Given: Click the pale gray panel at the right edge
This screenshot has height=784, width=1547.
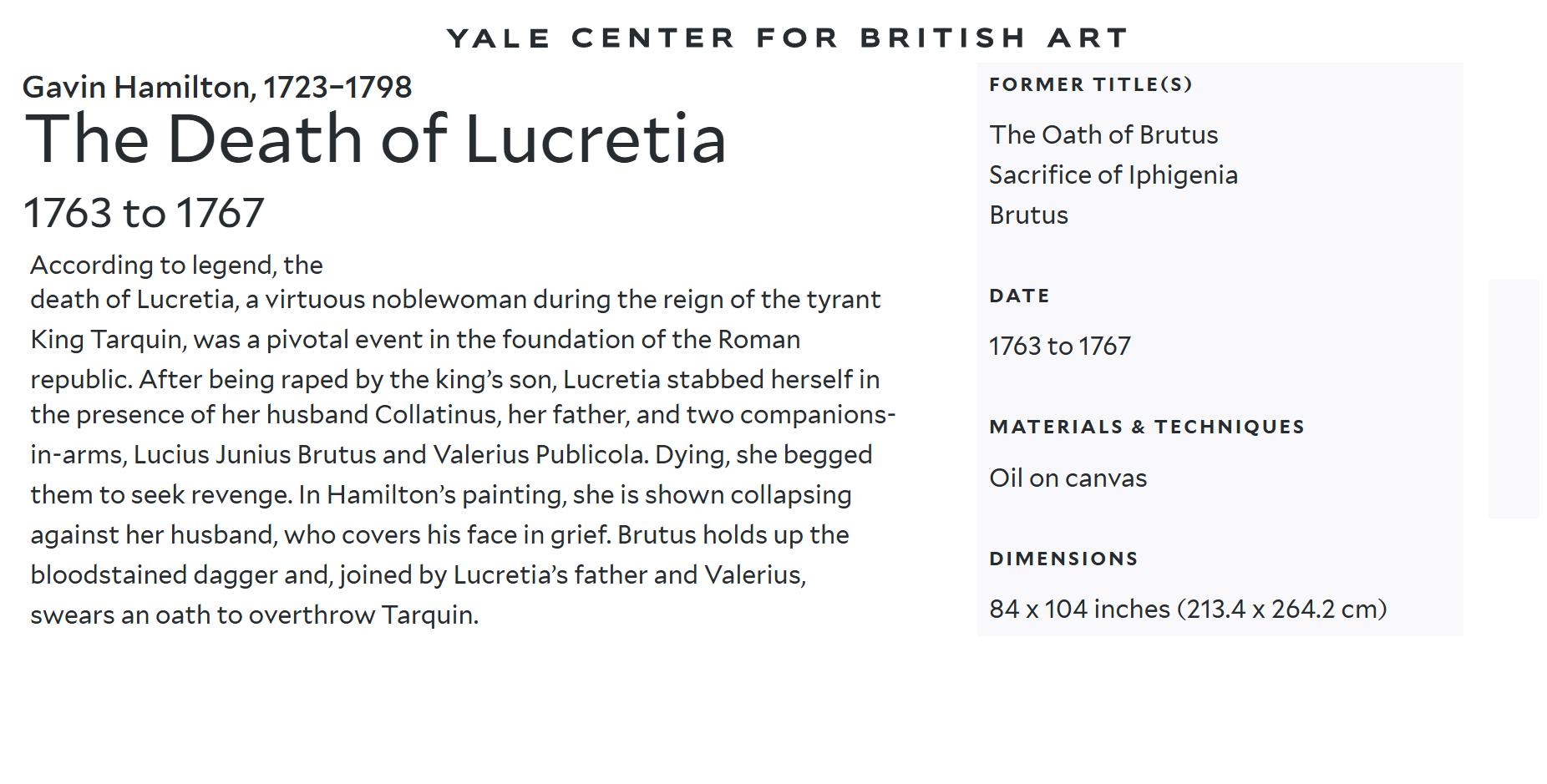Looking at the screenshot, I should coord(1513,399).
